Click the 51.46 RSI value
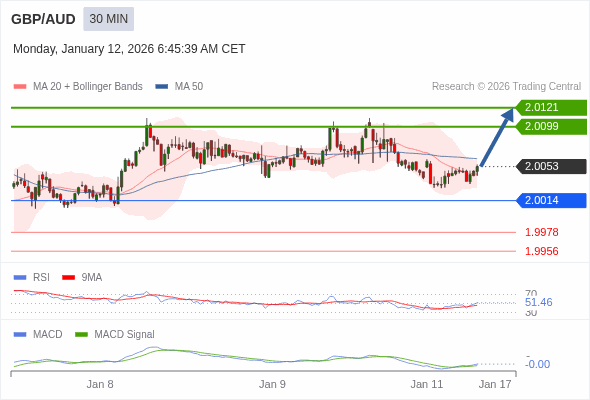590x400 pixels. pyautogui.click(x=538, y=302)
